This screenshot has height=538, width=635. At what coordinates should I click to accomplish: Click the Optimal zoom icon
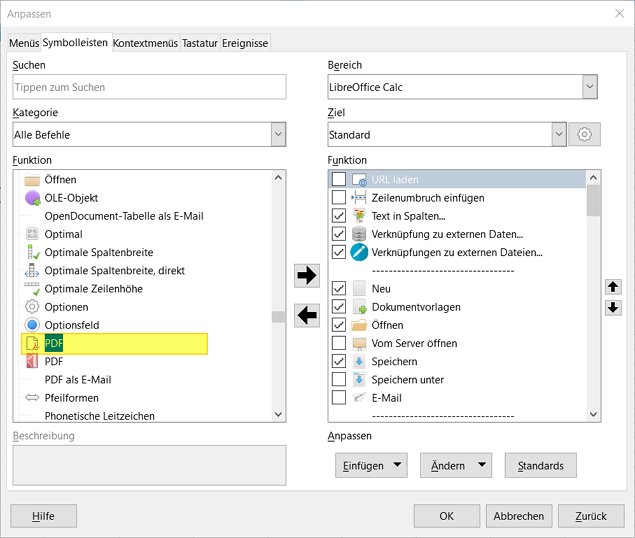coord(32,234)
